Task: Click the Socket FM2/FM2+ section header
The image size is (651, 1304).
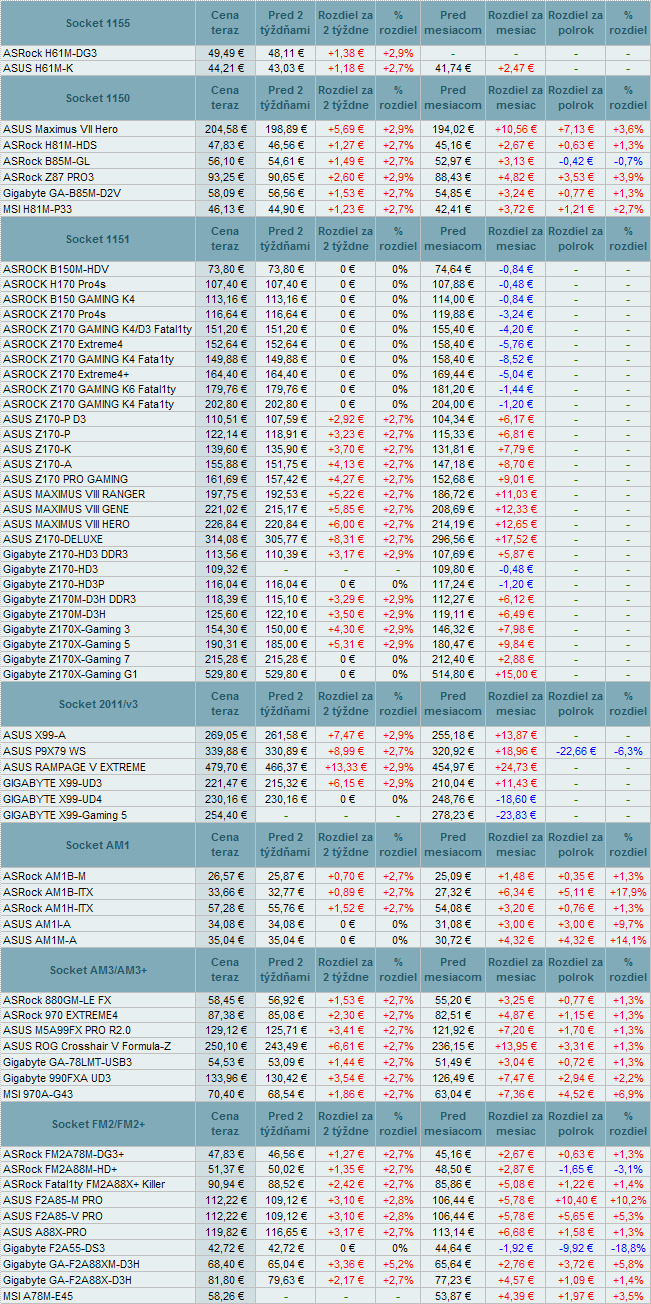Action: click(97, 1124)
